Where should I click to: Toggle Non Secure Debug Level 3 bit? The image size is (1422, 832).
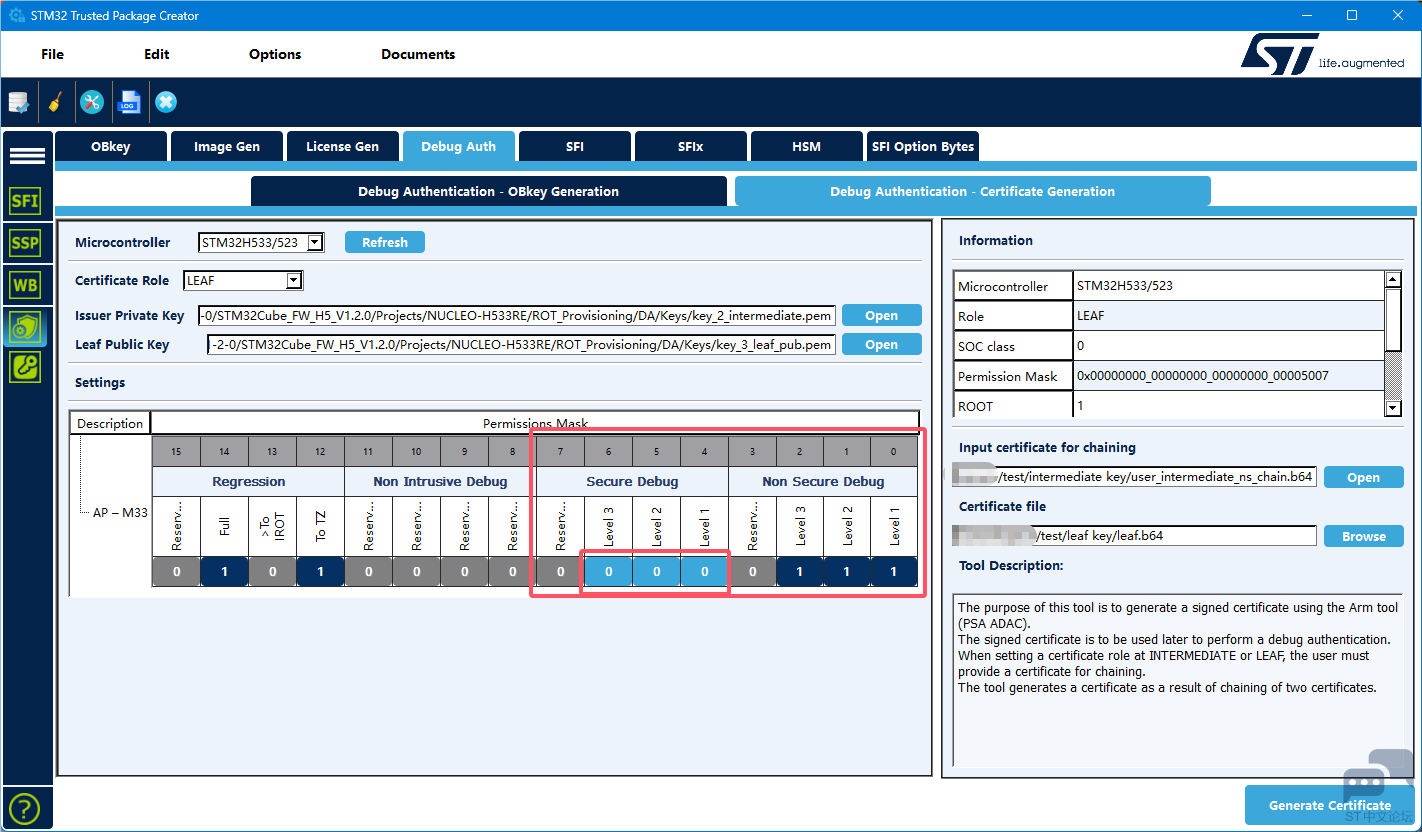[800, 572]
